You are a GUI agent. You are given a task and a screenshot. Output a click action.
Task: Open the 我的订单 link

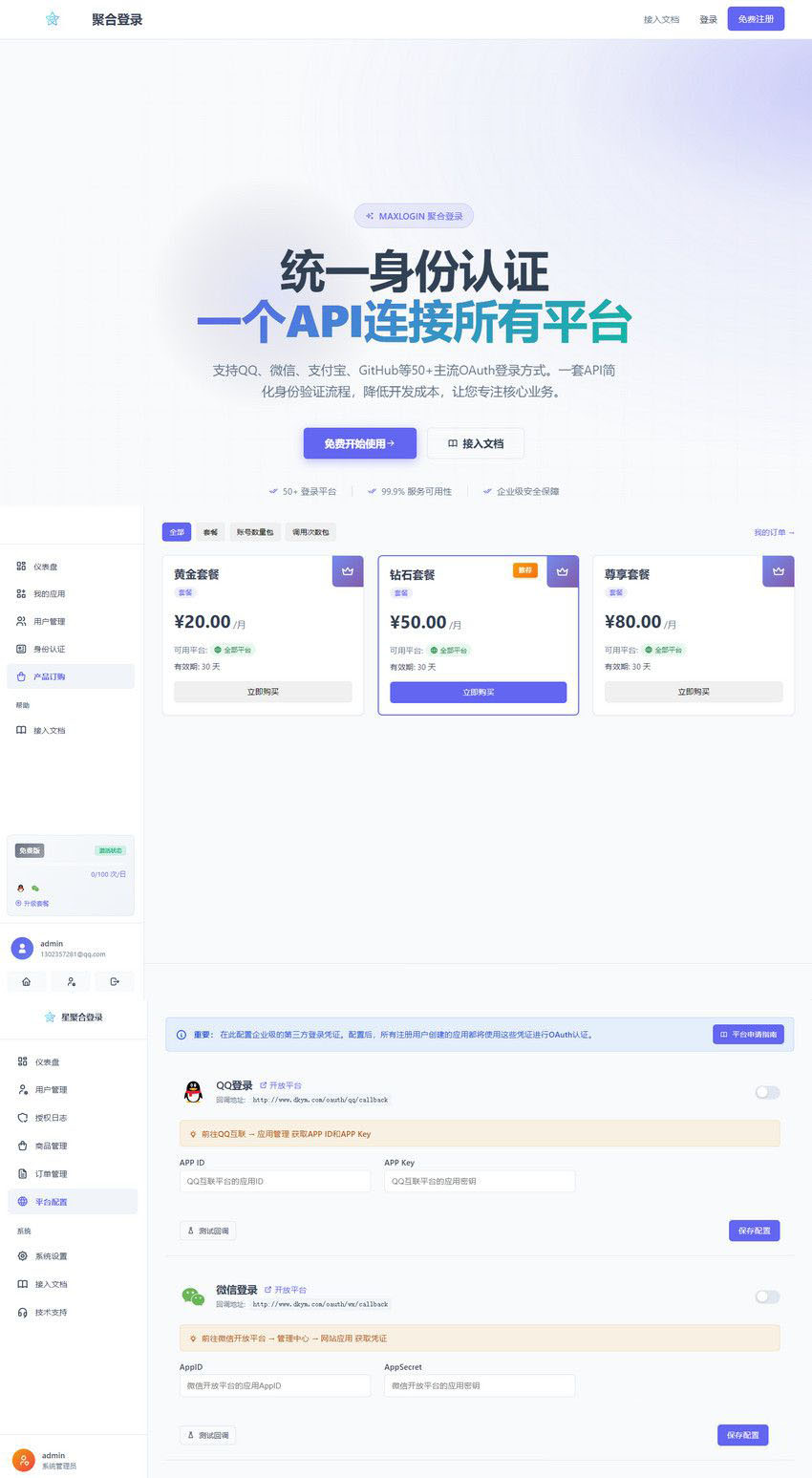click(774, 532)
